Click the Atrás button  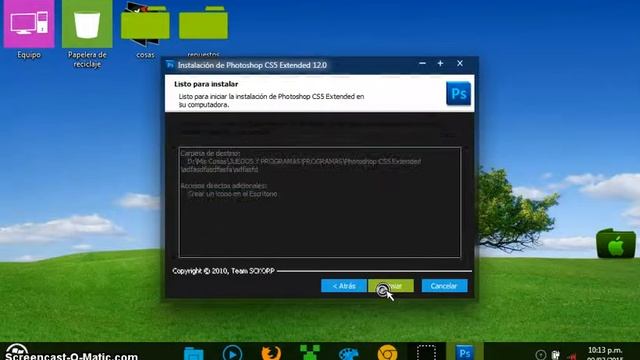pos(344,286)
